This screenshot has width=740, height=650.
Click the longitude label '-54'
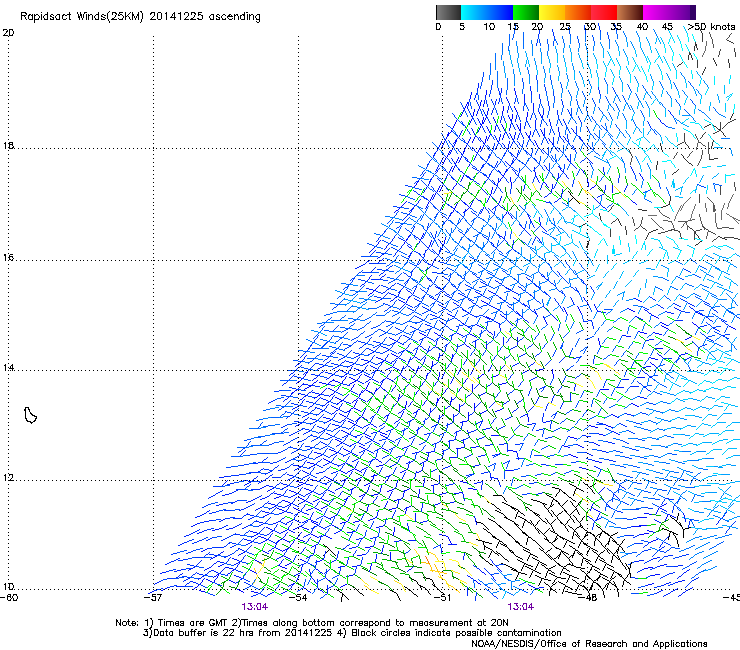tap(298, 598)
